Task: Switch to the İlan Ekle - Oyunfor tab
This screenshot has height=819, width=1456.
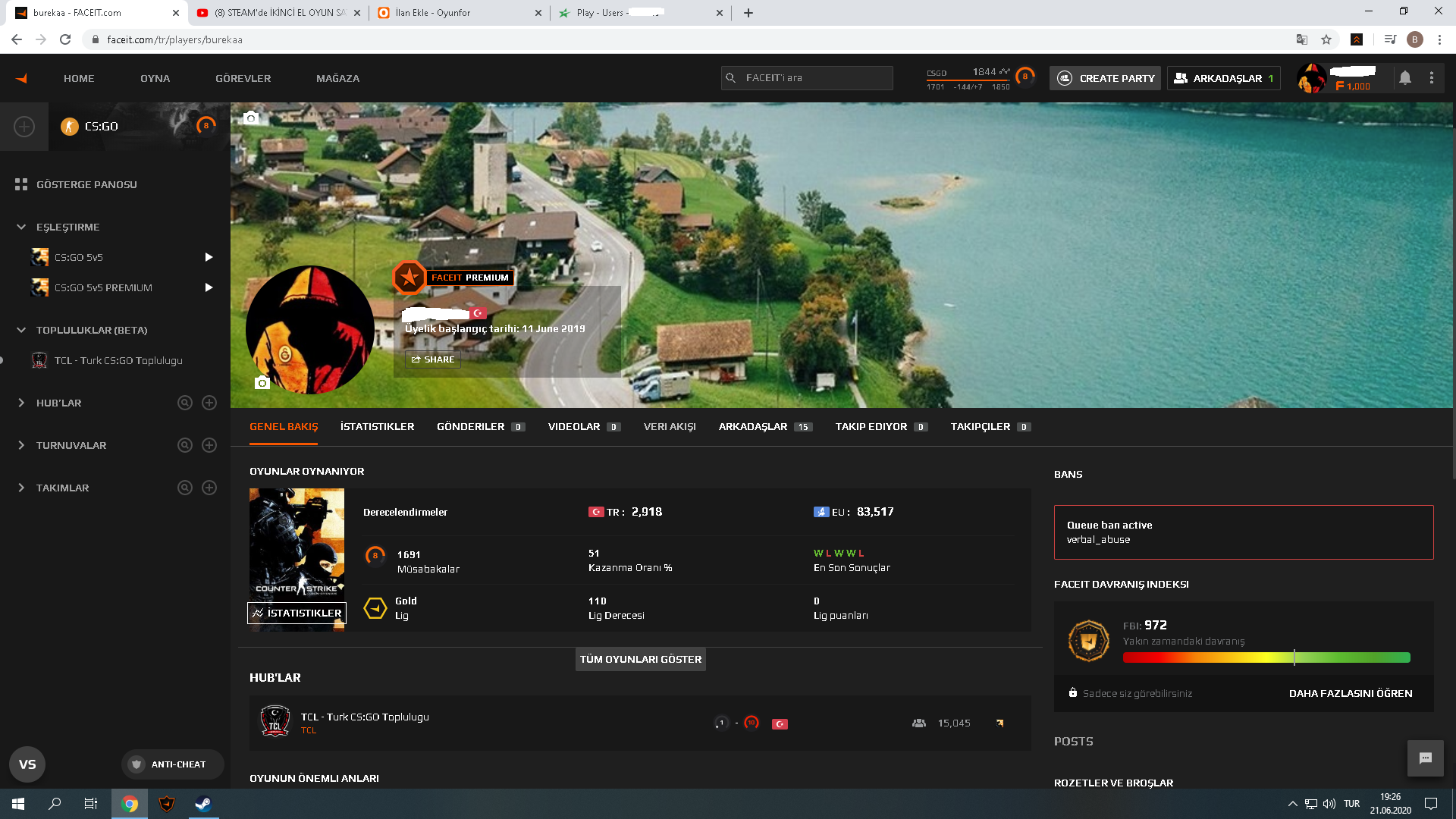Action: [459, 13]
